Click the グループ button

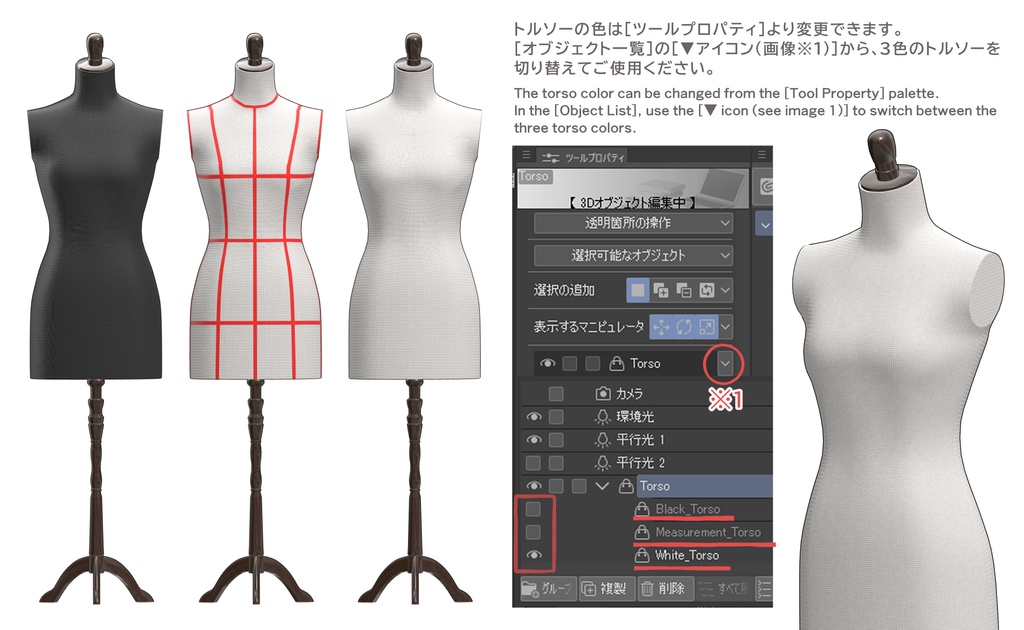(547, 589)
